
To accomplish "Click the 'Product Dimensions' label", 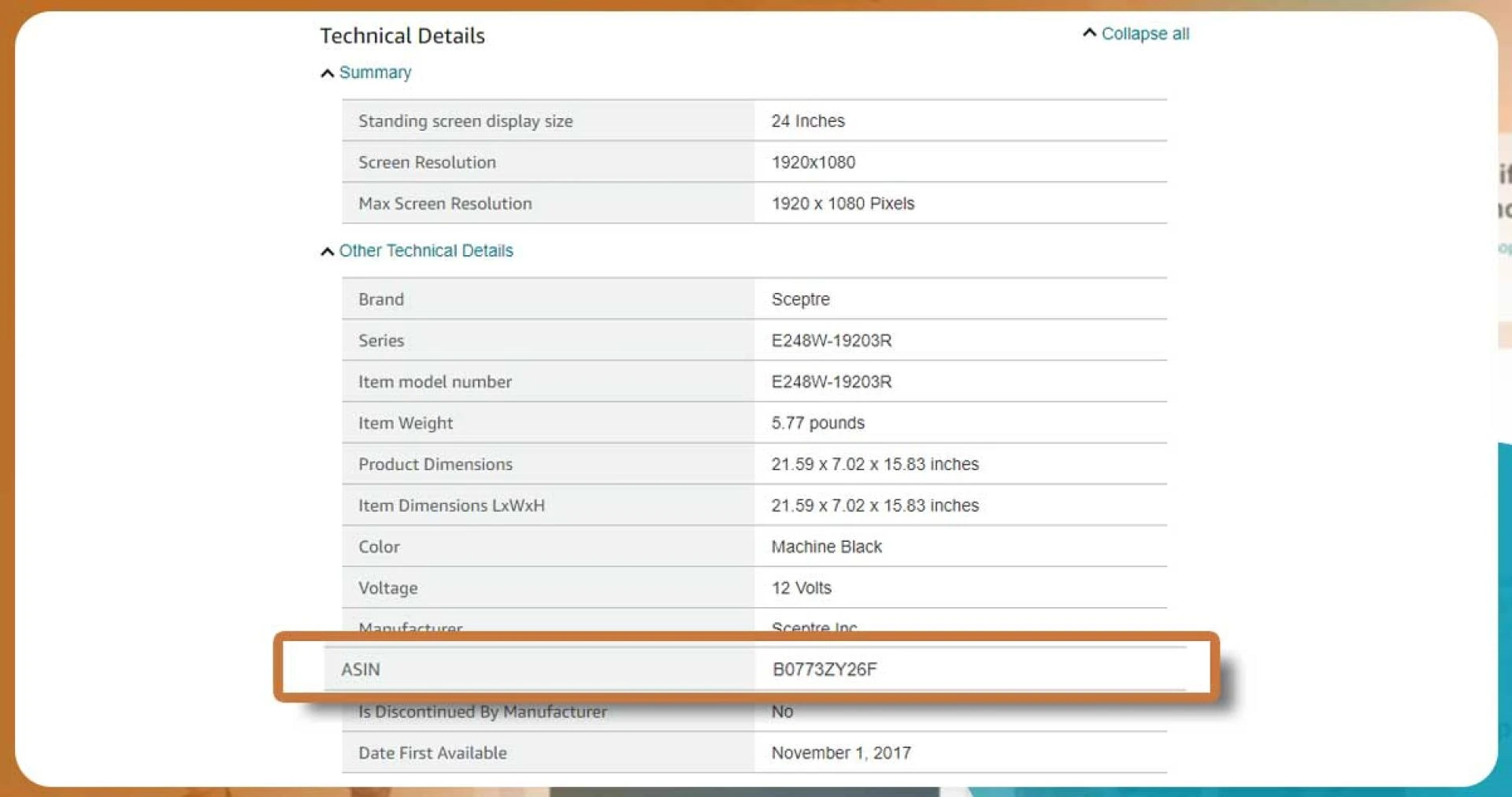I will coord(435,464).
